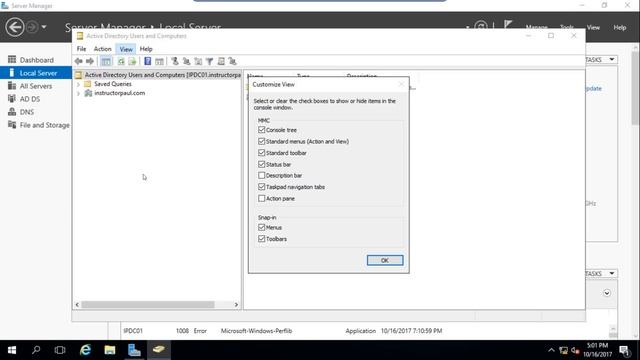Click OK in Customize View dialog
Viewport: 640px width, 360px height.
(385, 260)
